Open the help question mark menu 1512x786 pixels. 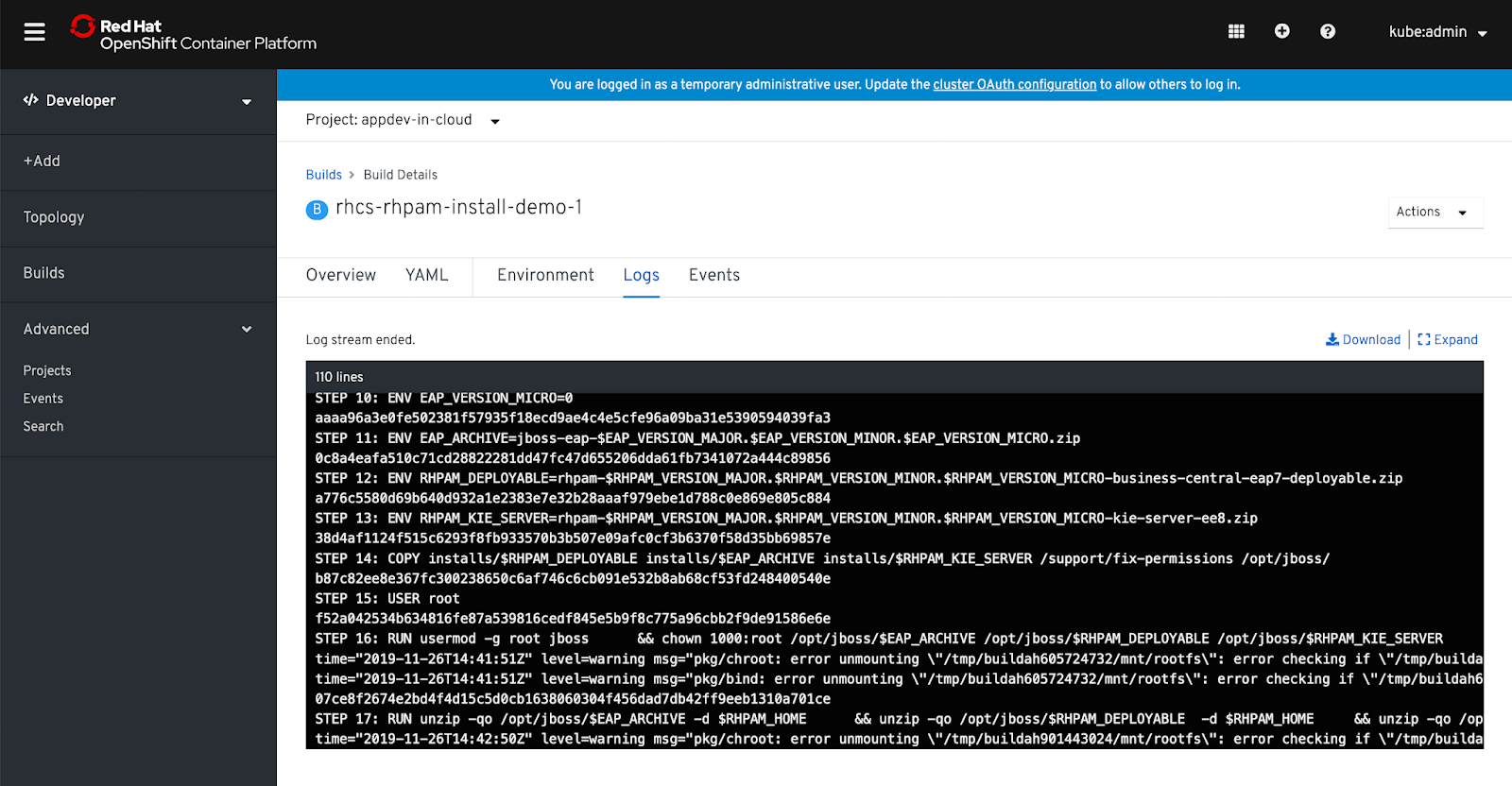(x=1328, y=31)
